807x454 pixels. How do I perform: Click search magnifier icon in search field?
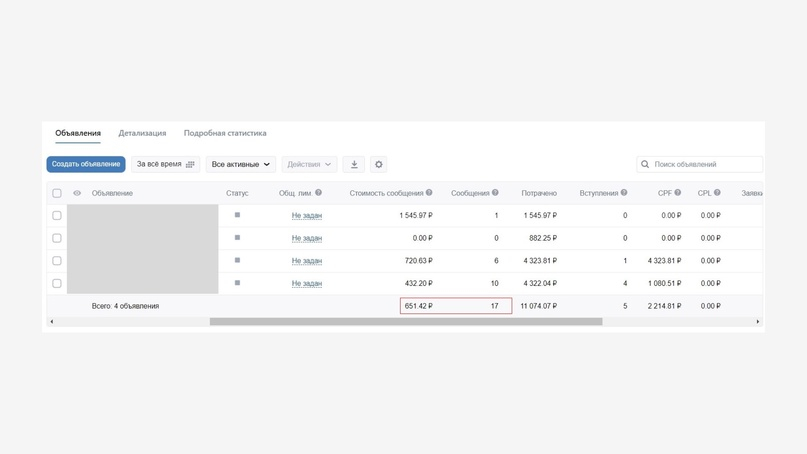pos(645,164)
